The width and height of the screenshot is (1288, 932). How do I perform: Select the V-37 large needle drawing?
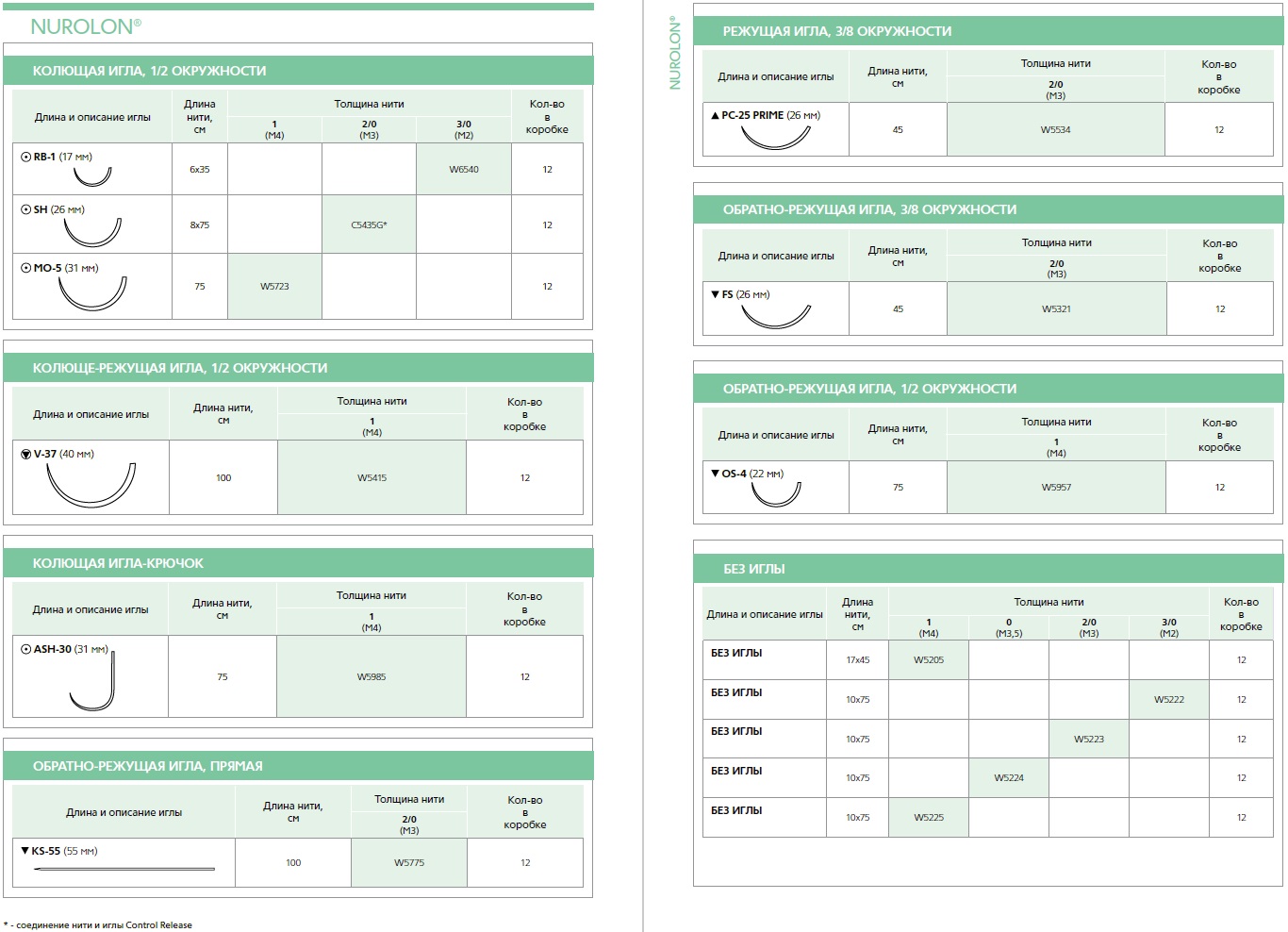(91, 485)
